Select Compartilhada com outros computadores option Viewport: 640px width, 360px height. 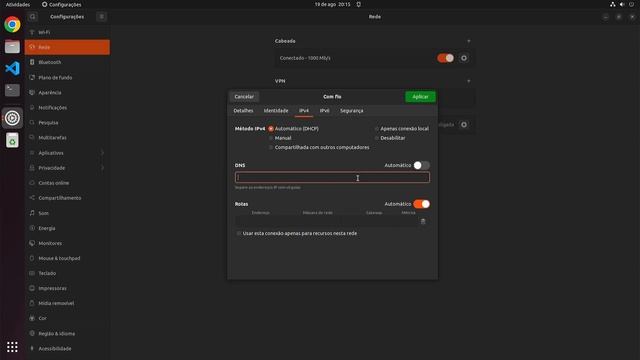click(271, 147)
